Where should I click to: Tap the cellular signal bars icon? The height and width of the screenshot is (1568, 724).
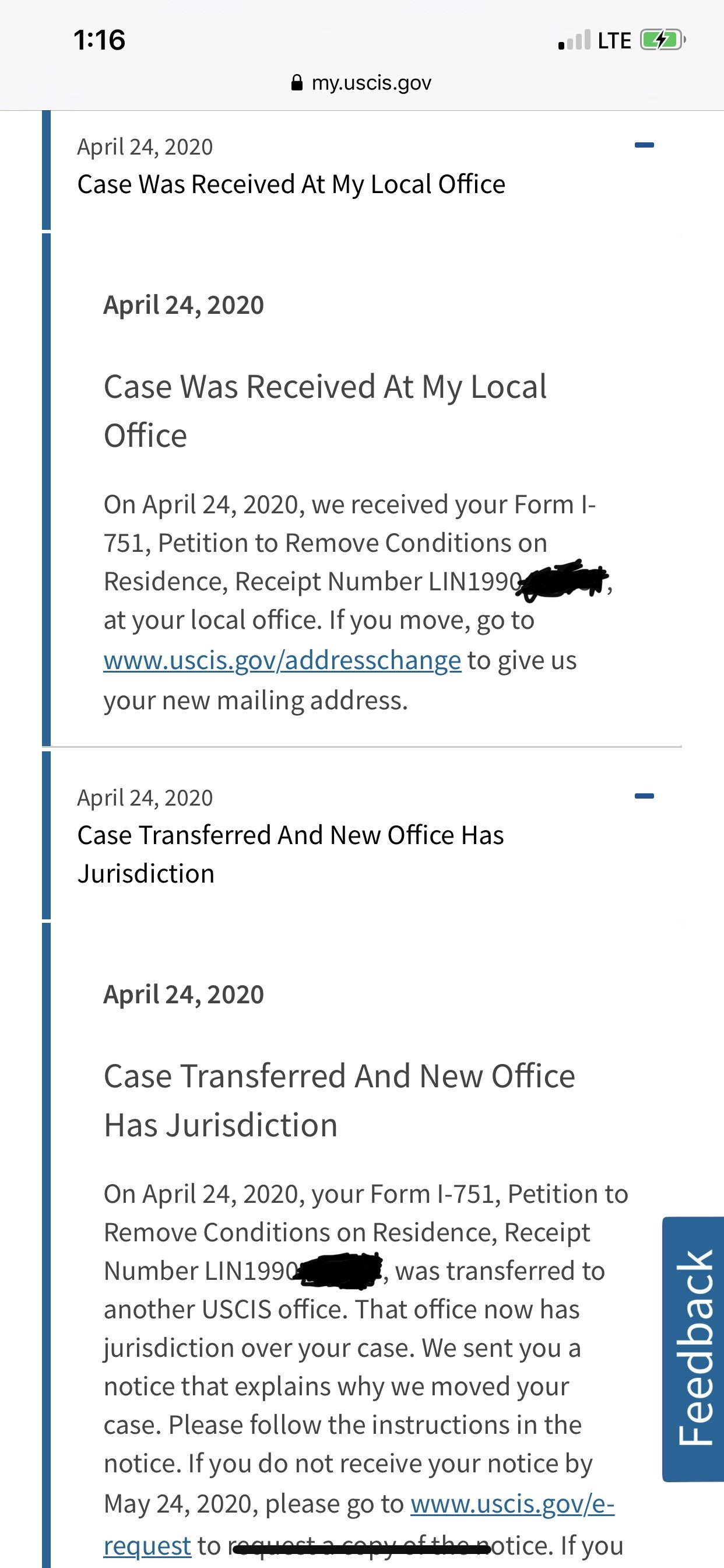pos(574,40)
